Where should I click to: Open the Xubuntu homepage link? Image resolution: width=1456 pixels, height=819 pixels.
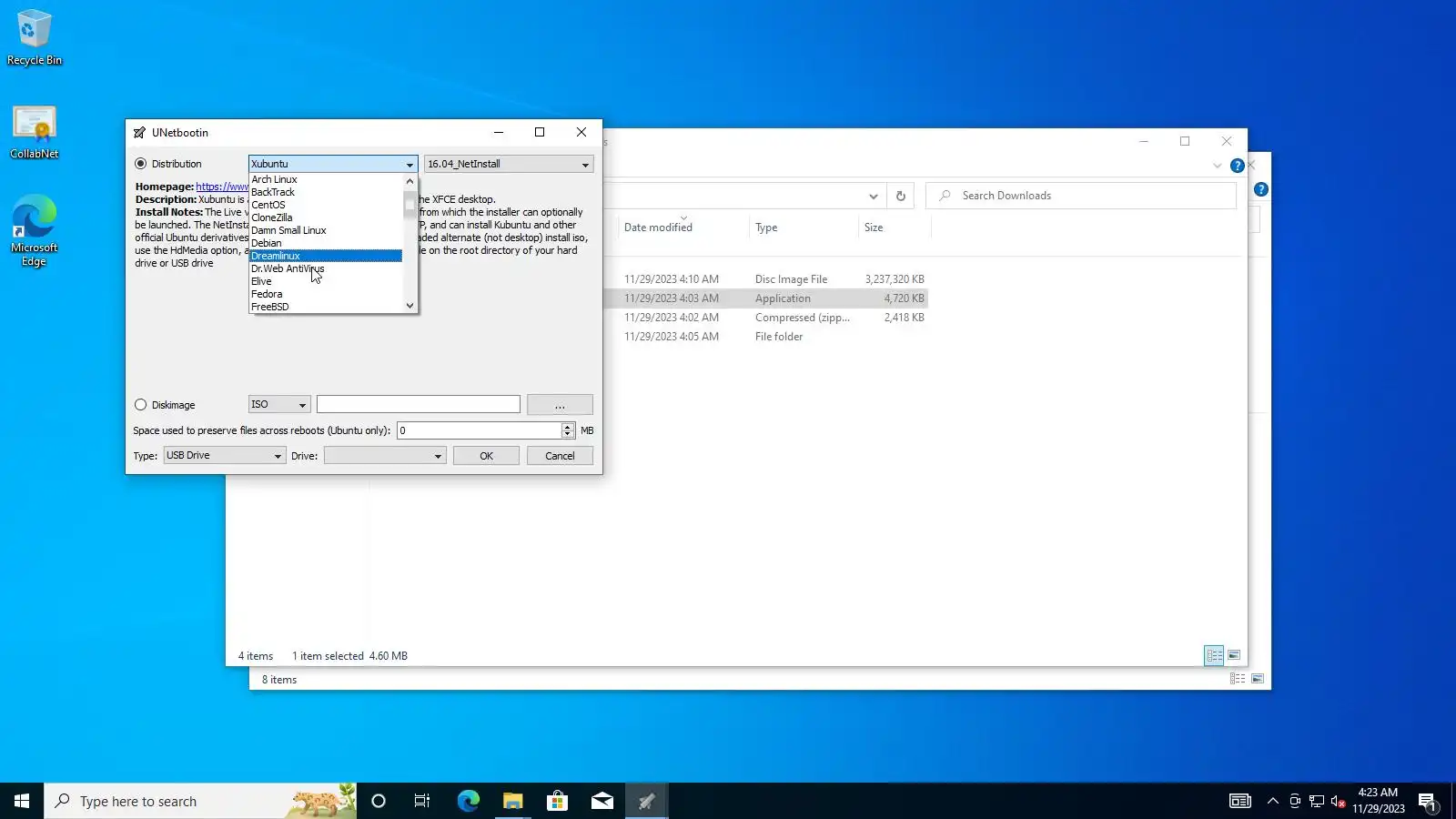pyautogui.click(x=222, y=187)
